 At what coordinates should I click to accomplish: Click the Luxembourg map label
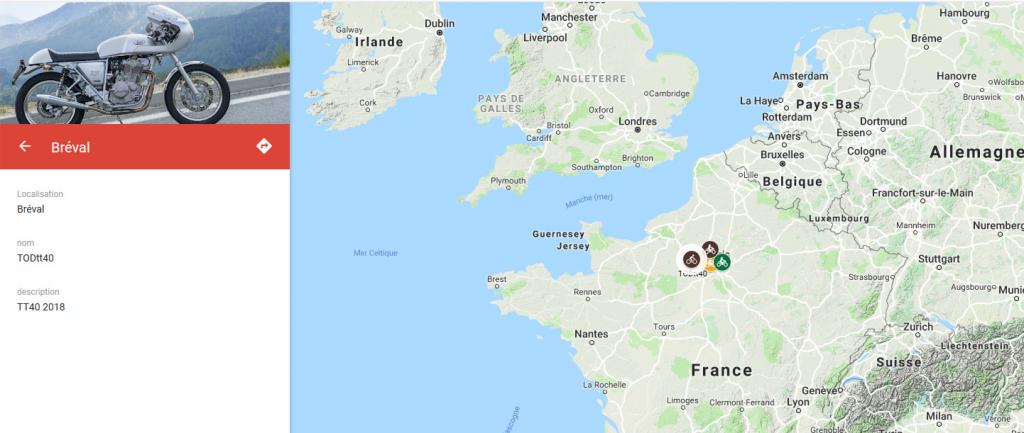[x=839, y=219]
